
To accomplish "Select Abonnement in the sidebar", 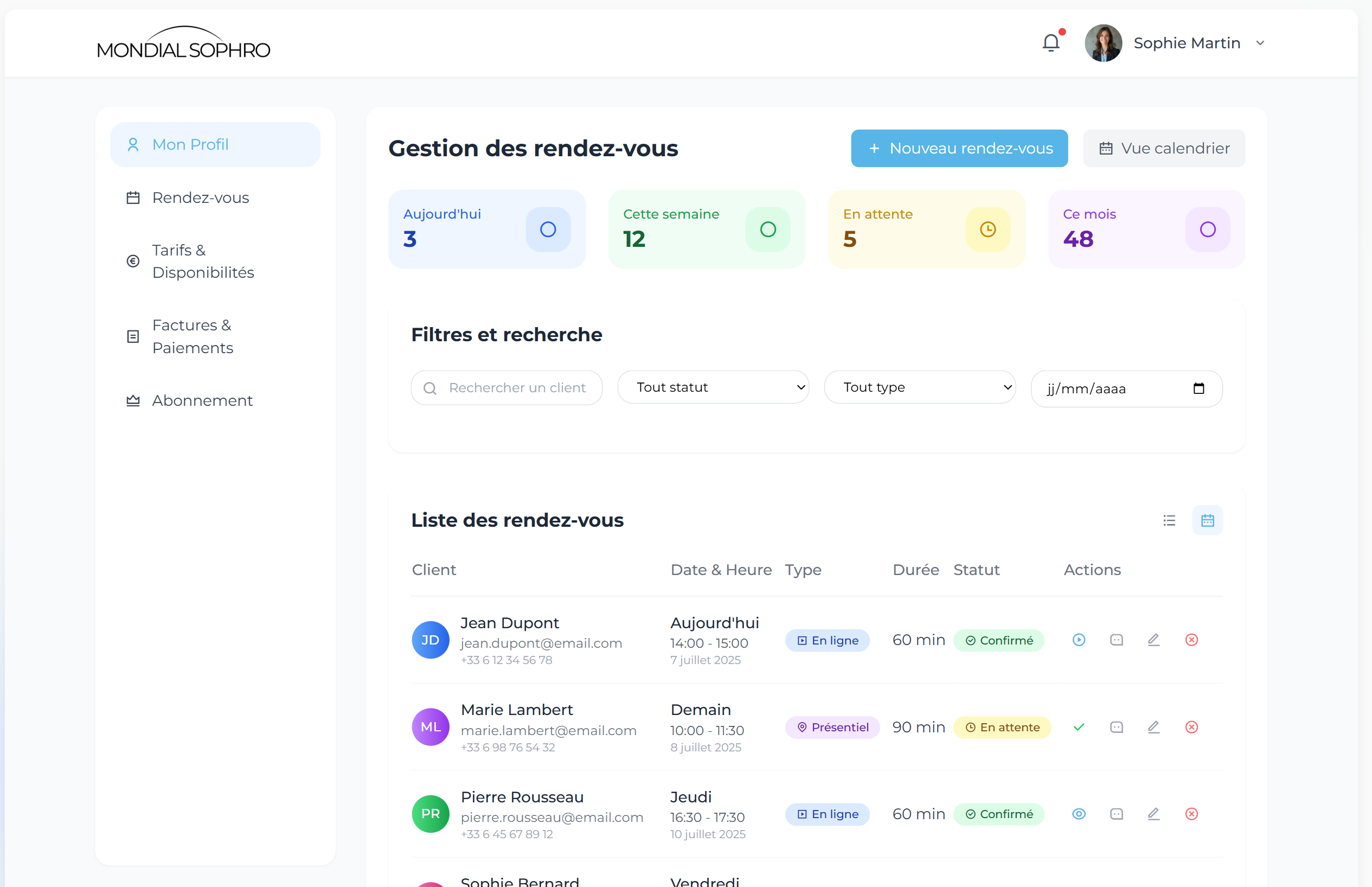I will point(202,400).
